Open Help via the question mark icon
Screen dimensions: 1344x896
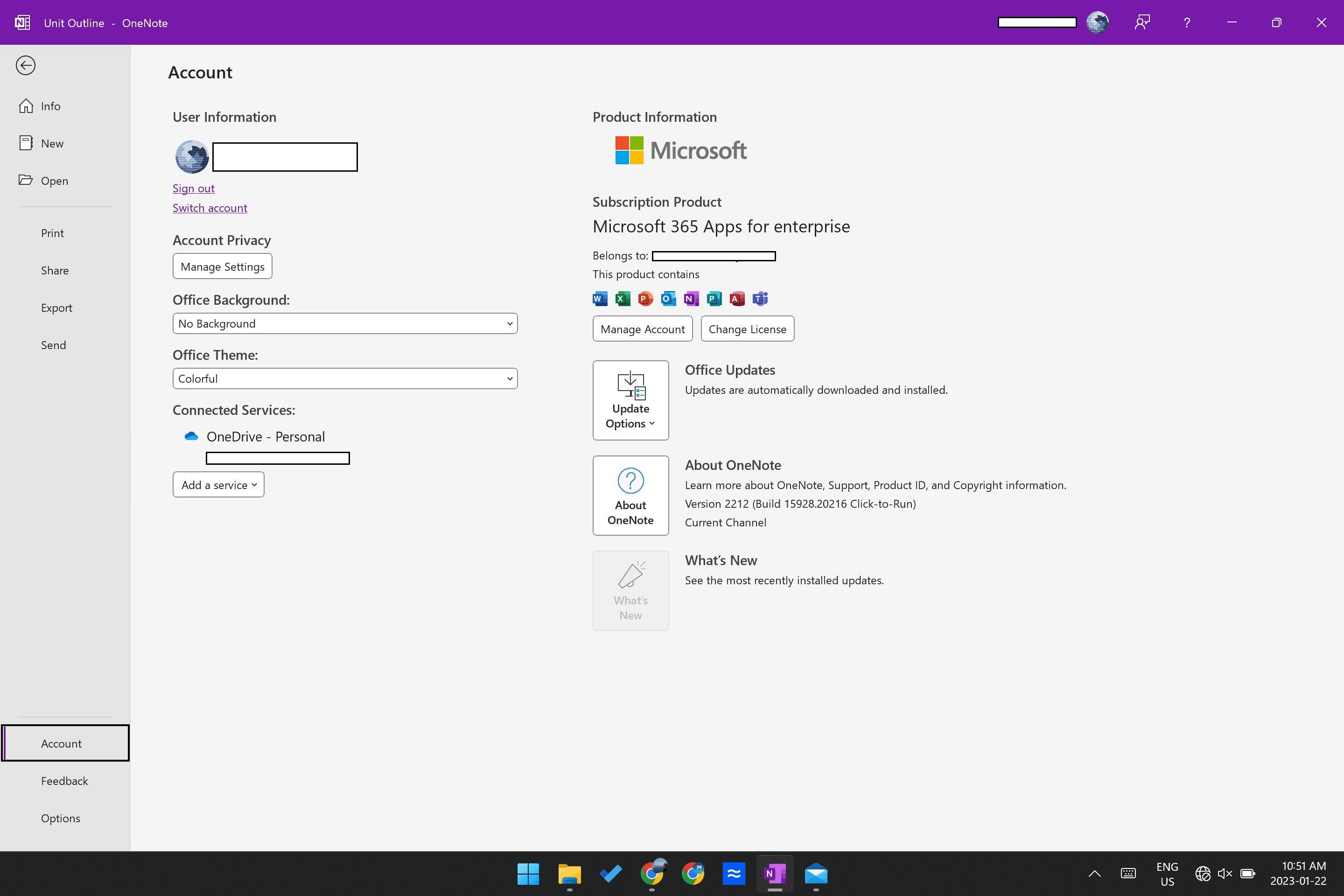coord(1187,22)
